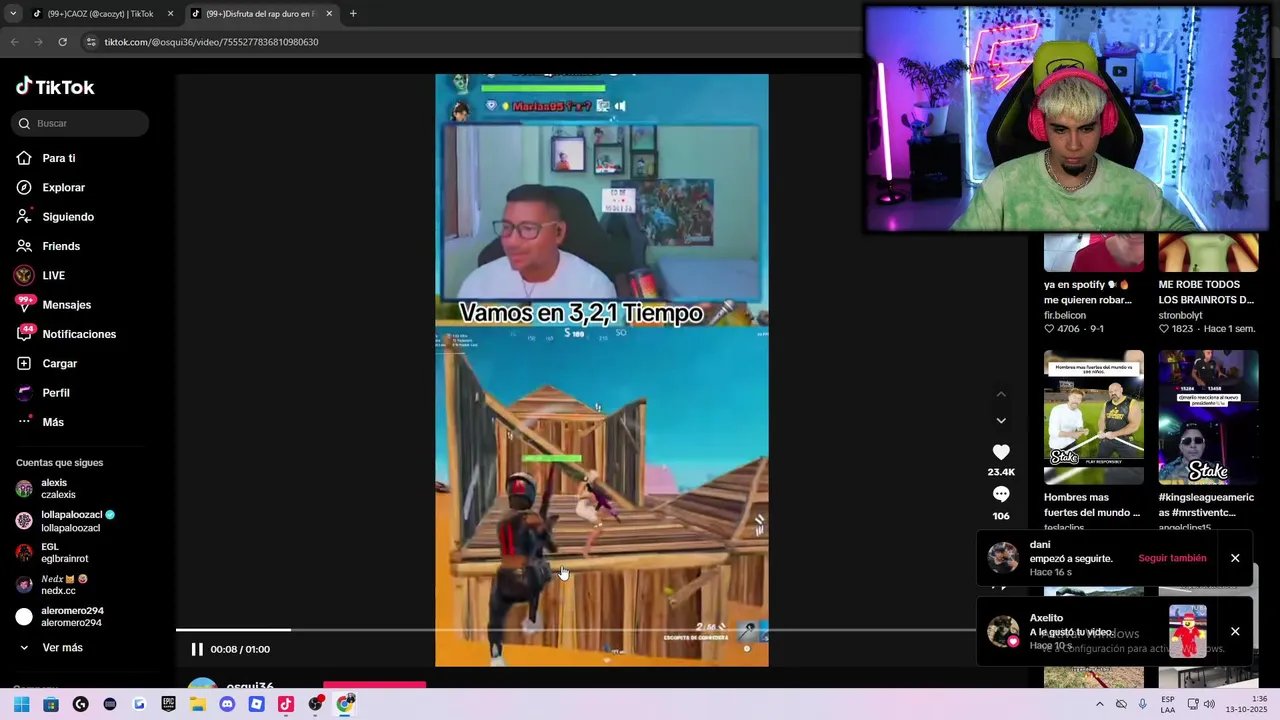Open followed account aleromero294
1280x720 pixels.
(x=60, y=617)
